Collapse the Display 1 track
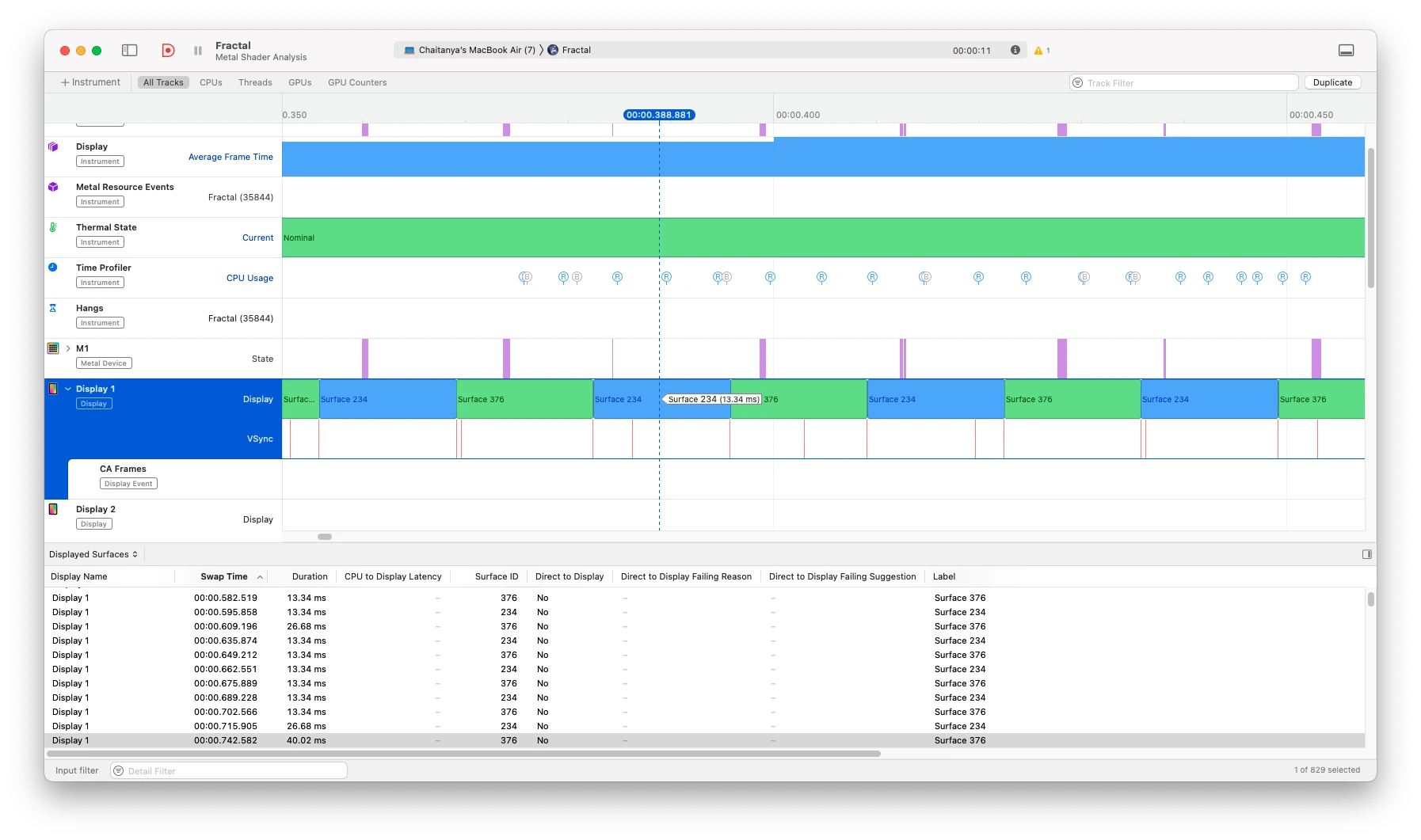 68,389
